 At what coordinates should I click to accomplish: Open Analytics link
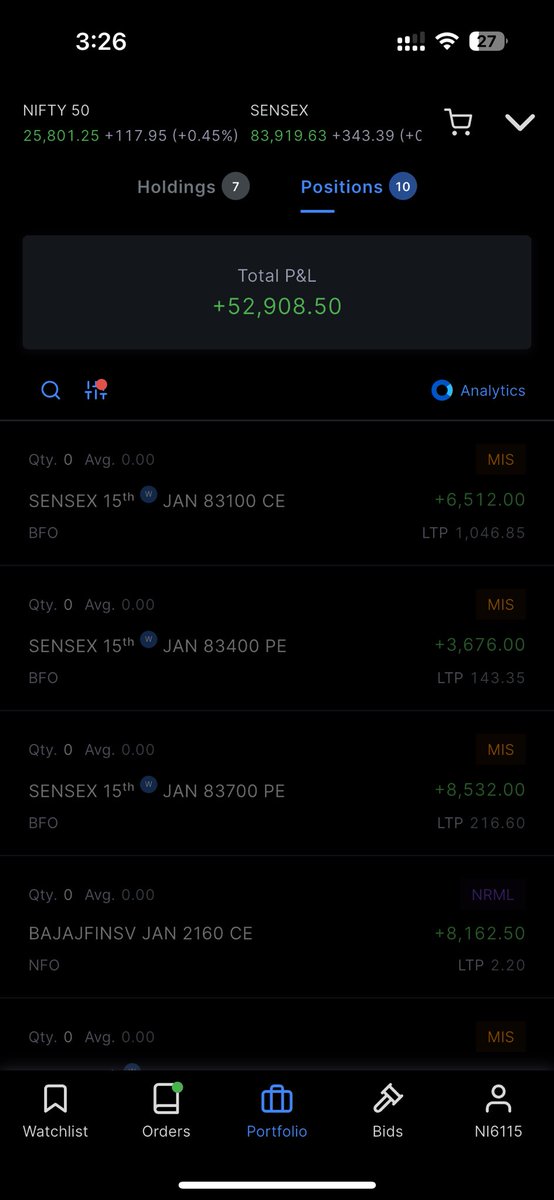coord(478,391)
